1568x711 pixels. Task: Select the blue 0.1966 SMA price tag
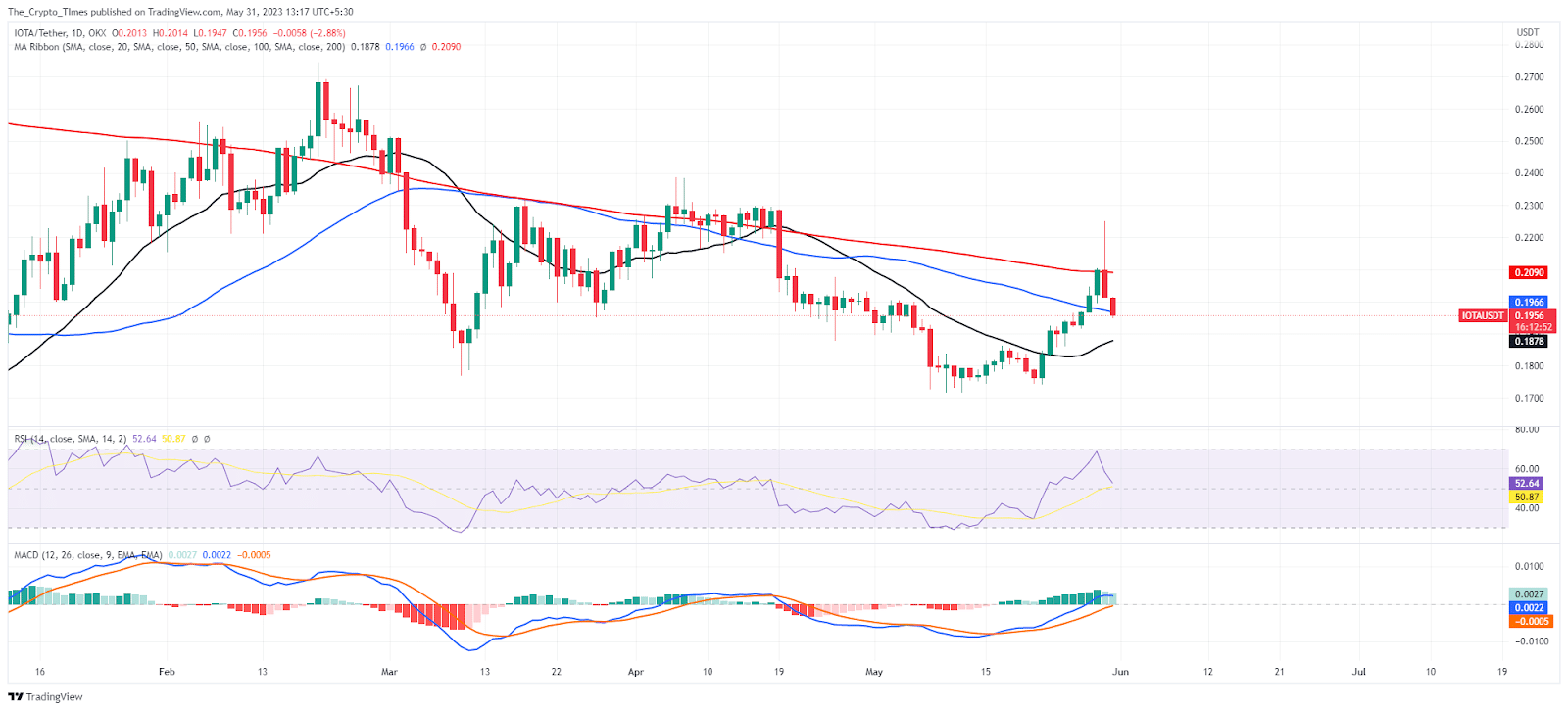click(x=1529, y=303)
